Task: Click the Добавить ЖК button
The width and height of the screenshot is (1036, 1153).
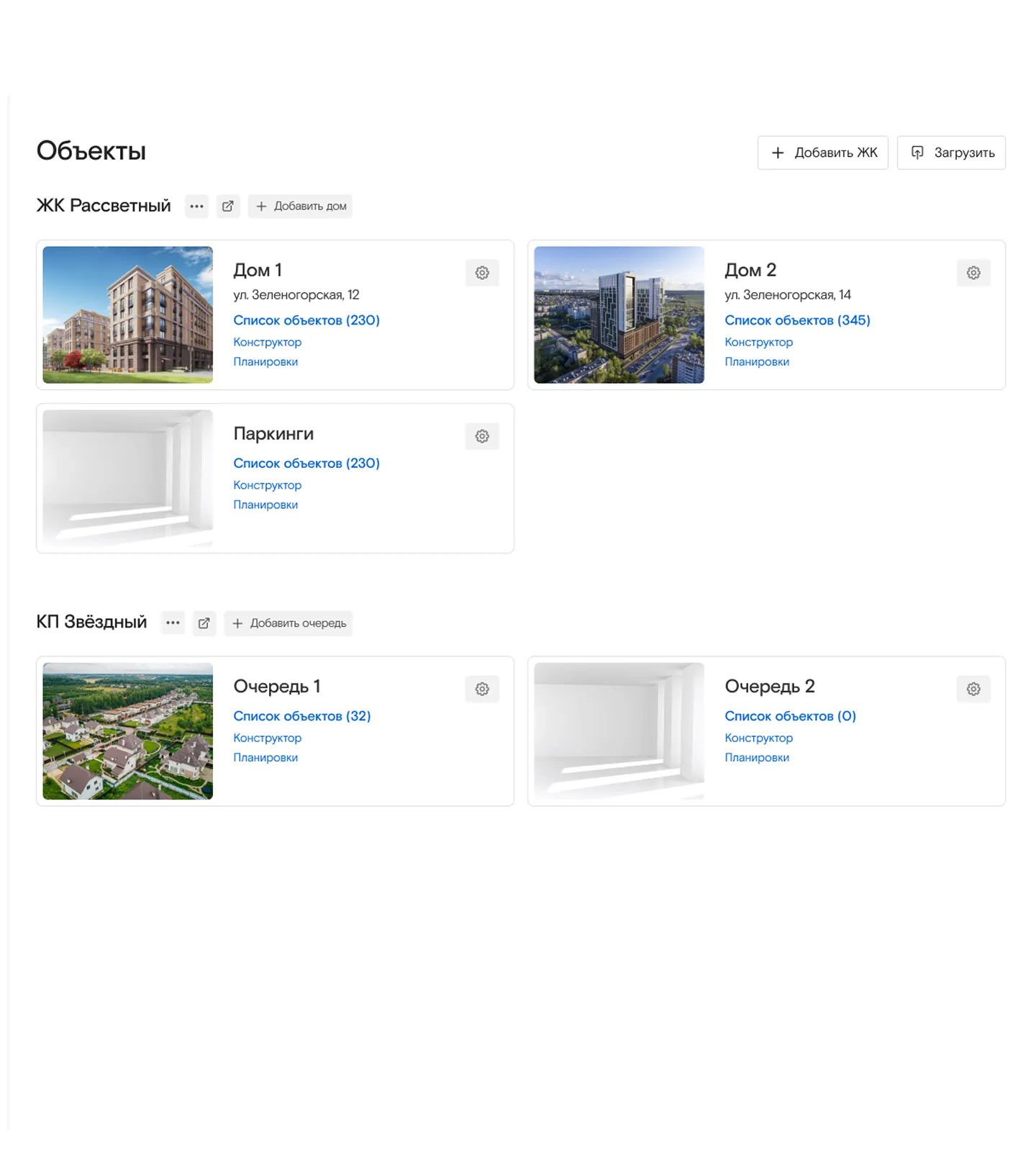Action: pyautogui.click(x=822, y=153)
